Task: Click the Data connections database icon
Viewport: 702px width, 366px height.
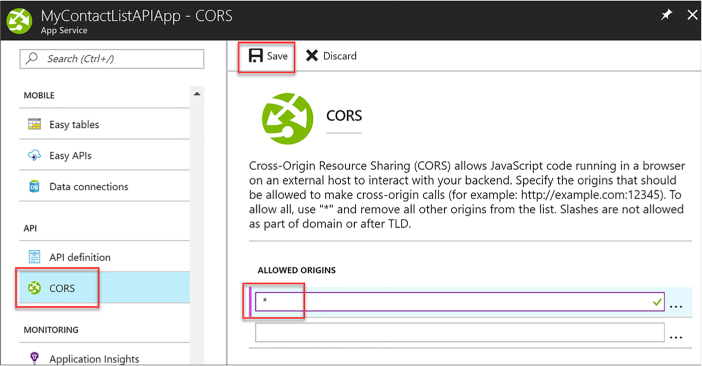Action: click(34, 186)
